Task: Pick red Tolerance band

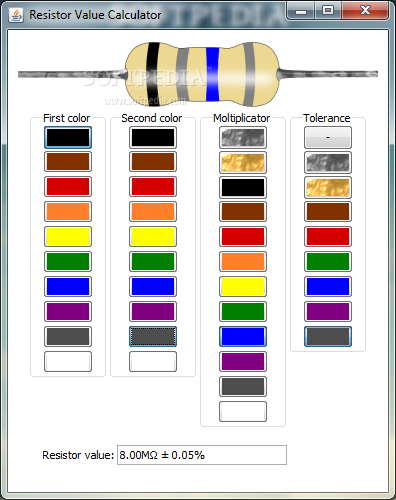Action: tap(328, 237)
